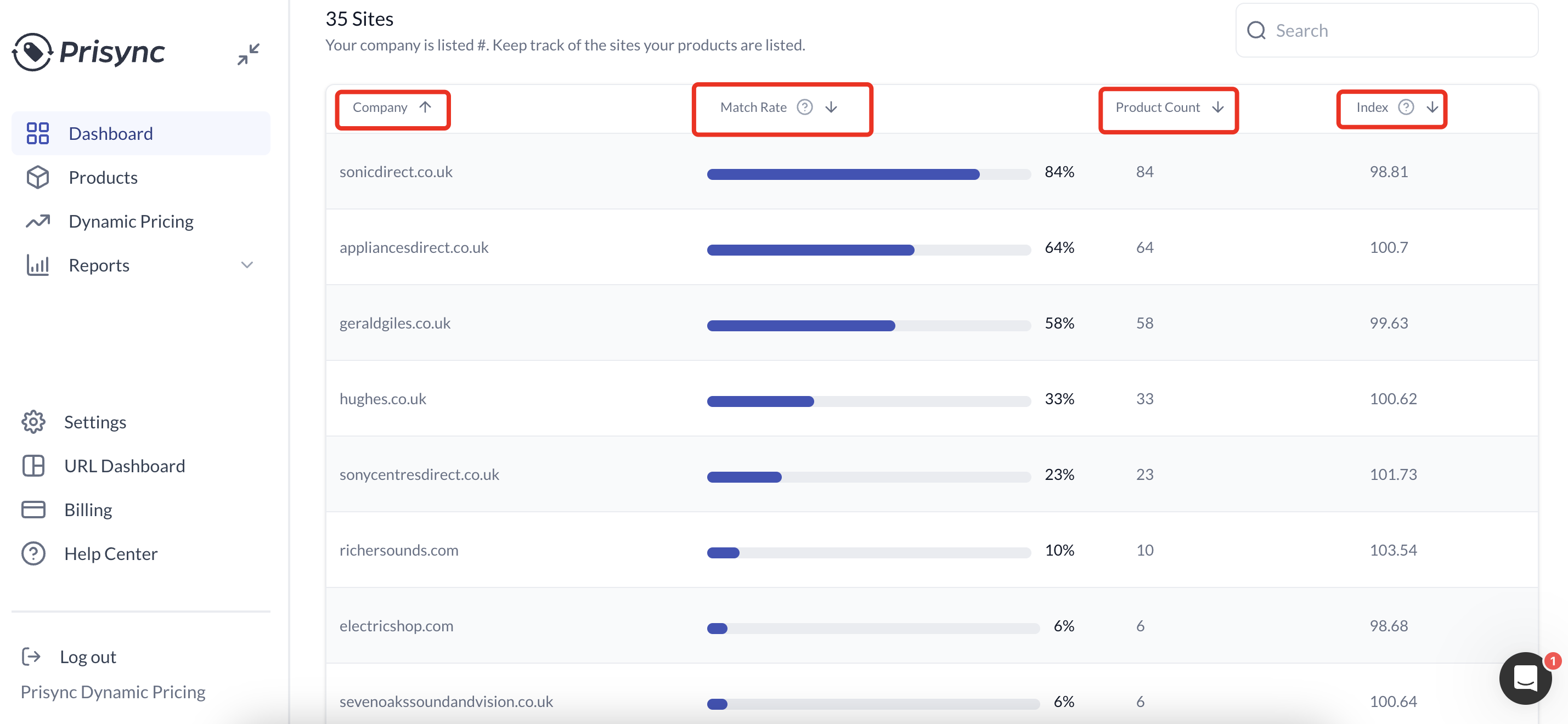Collapse the sidebar with the arrows icon
The height and width of the screenshot is (724, 1568).
(x=249, y=54)
